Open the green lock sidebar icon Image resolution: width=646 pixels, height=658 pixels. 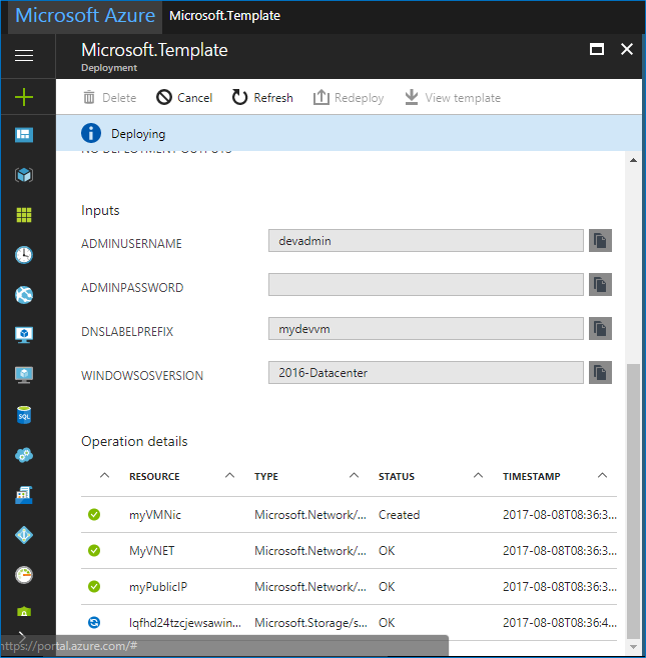[x=24, y=612]
